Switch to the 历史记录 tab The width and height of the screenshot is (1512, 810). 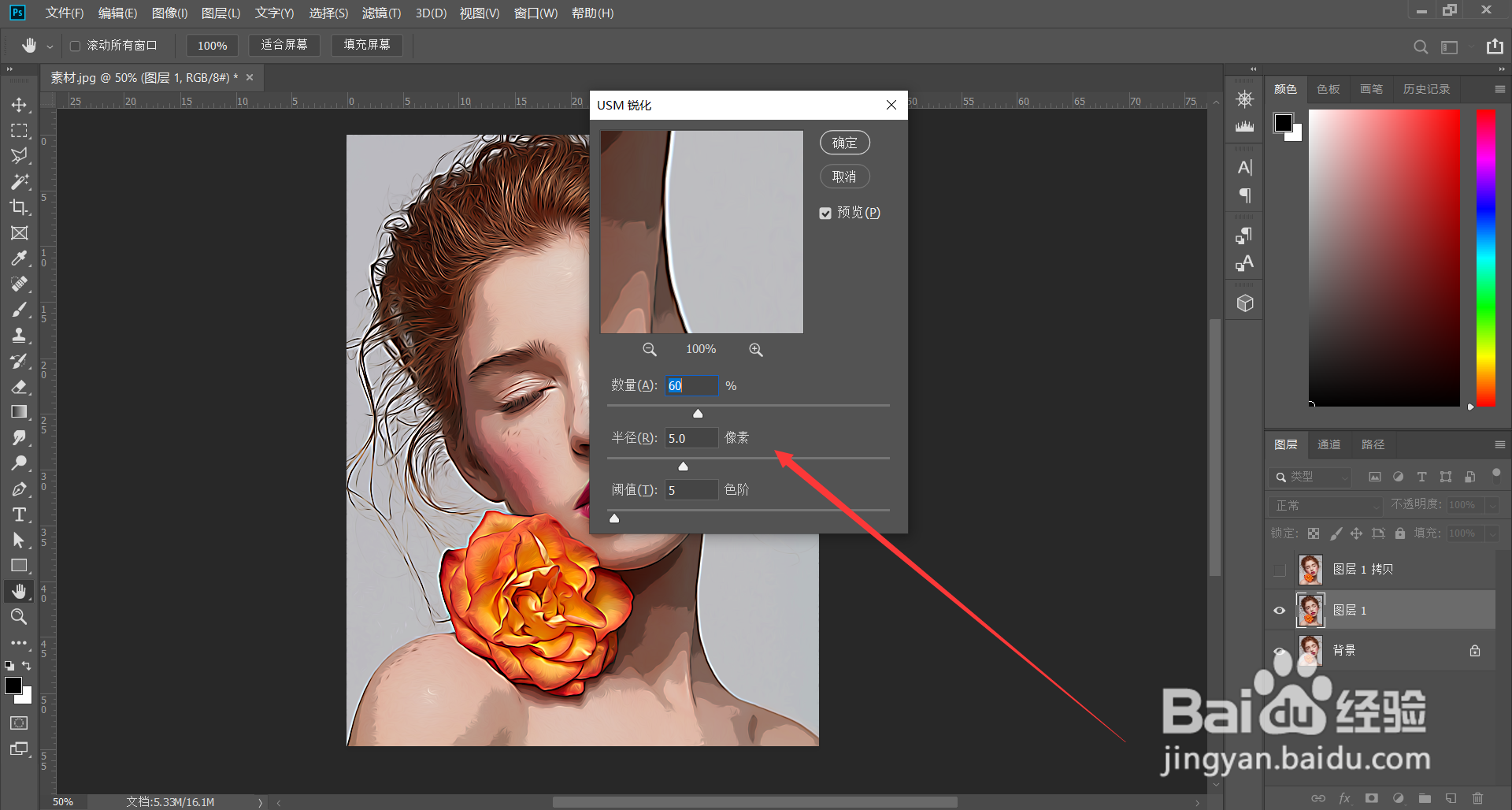tap(1426, 89)
